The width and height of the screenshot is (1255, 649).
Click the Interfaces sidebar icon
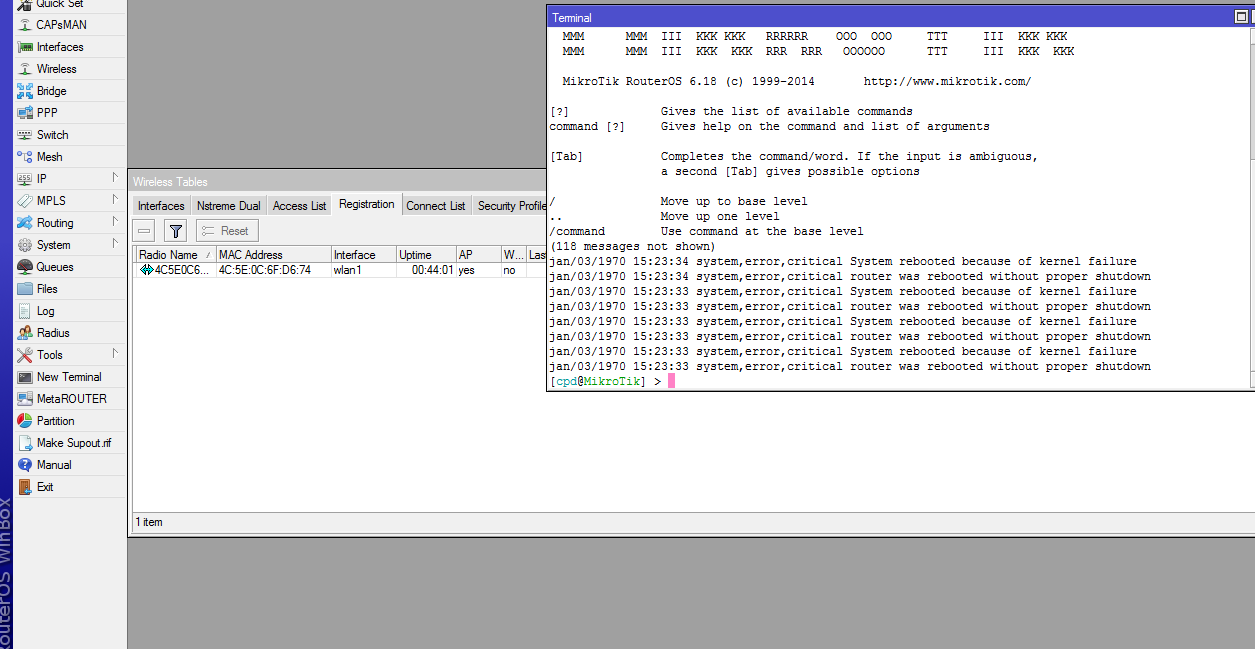[25, 47]
